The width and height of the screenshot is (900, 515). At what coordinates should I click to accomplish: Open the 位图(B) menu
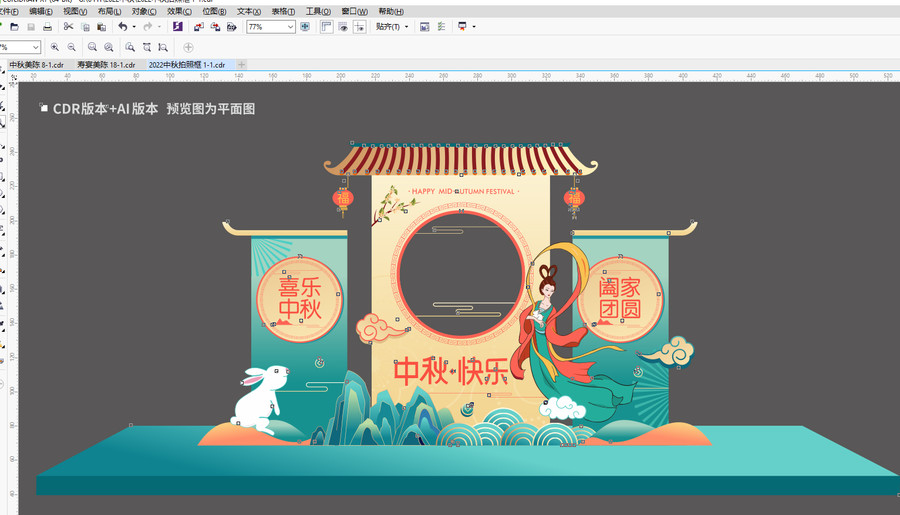(214, 11)
